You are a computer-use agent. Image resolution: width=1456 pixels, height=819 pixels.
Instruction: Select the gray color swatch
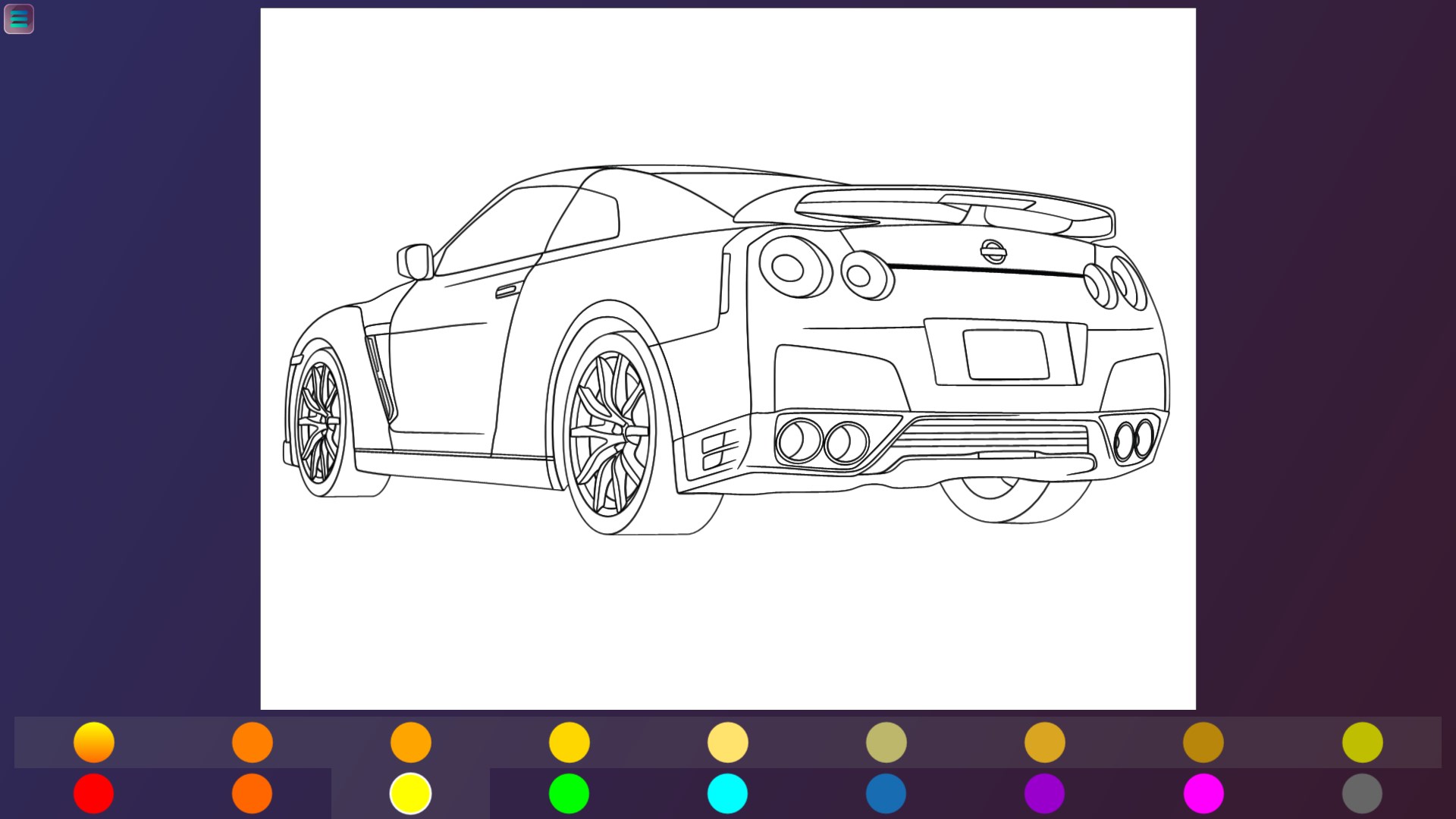pyautogui.click(x=1362, y=793)
